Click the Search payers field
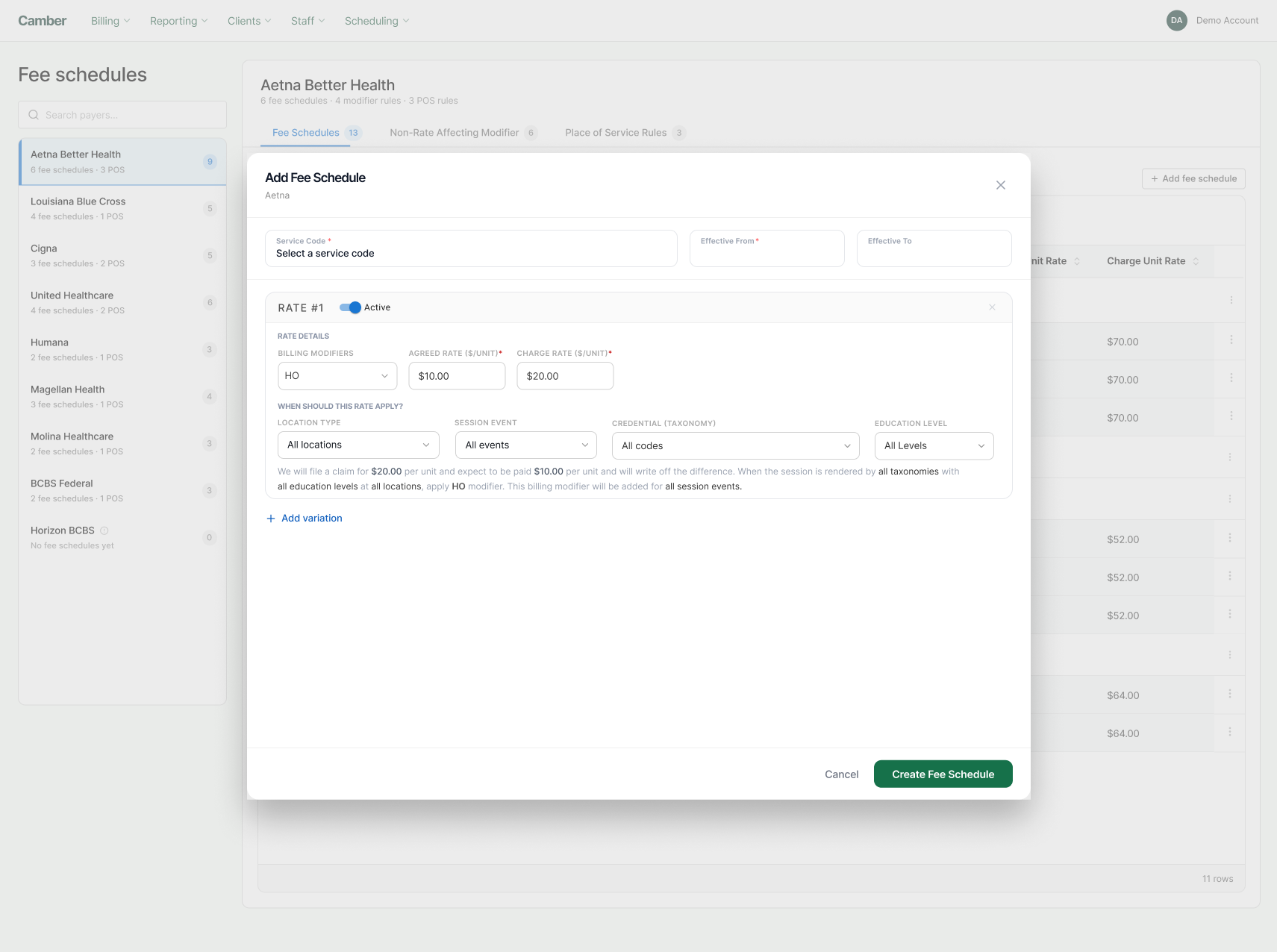The height and width of the screenshot is (952, 1277). click(122, 115)
